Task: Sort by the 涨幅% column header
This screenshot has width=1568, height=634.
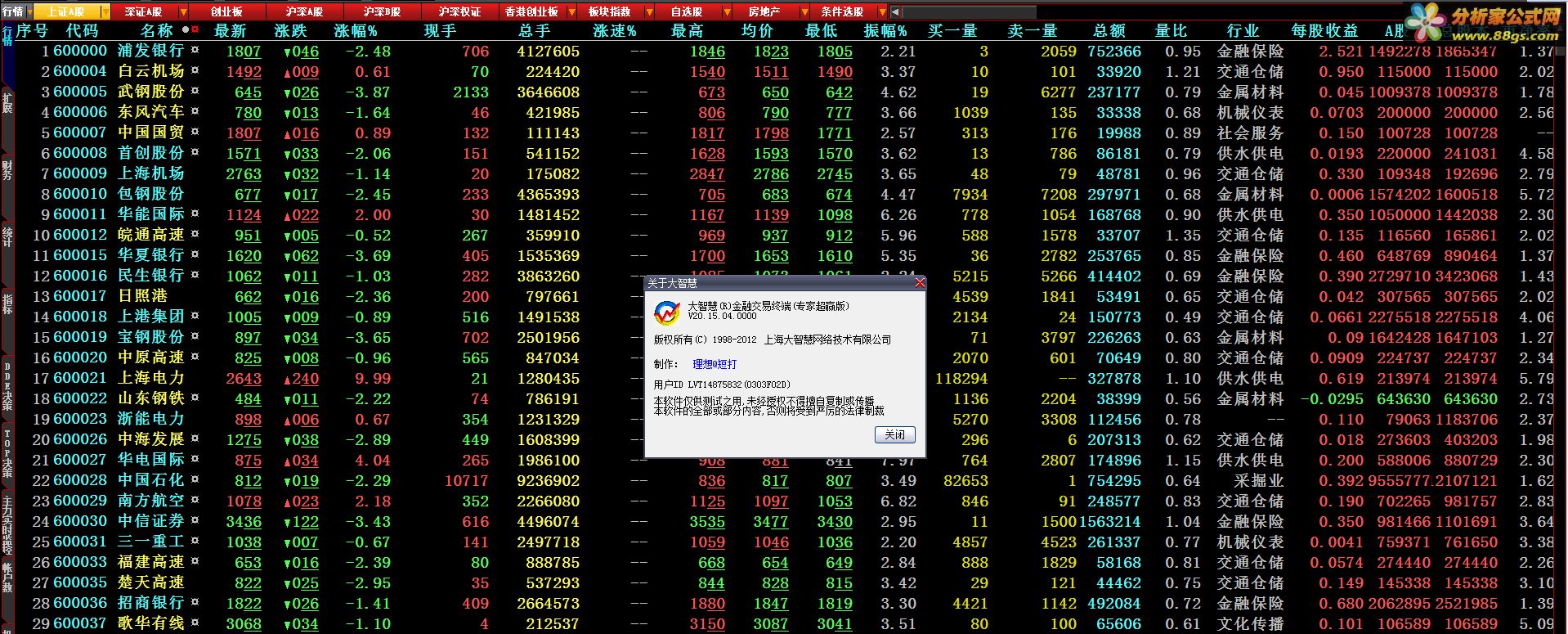Action: click(x=355, y=30)
